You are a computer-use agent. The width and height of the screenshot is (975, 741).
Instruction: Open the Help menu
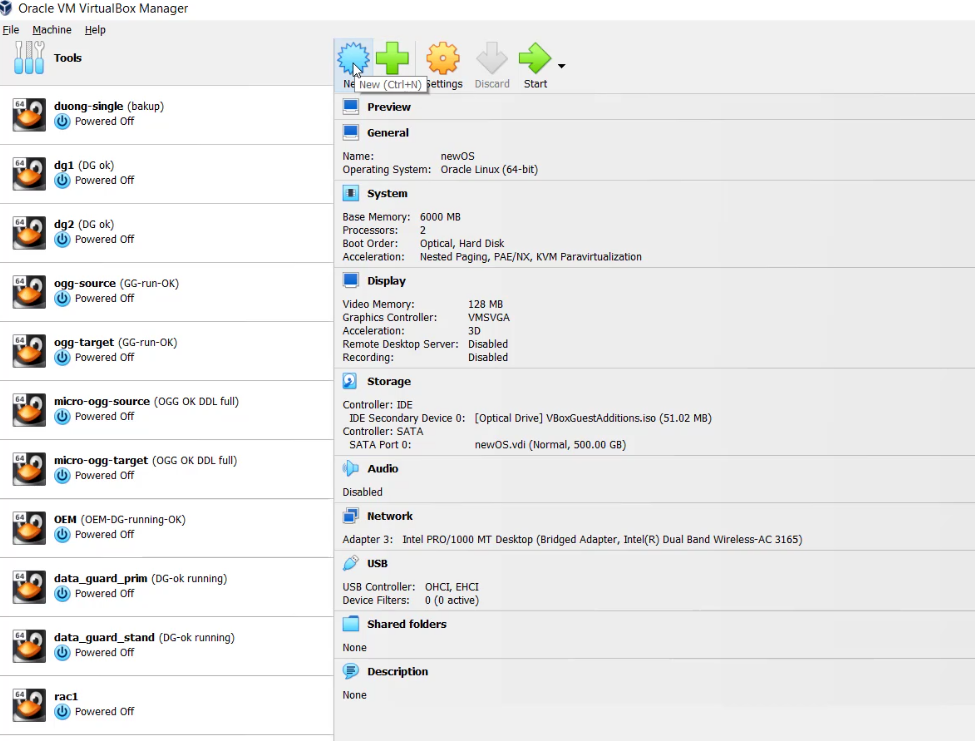[95, 30]
